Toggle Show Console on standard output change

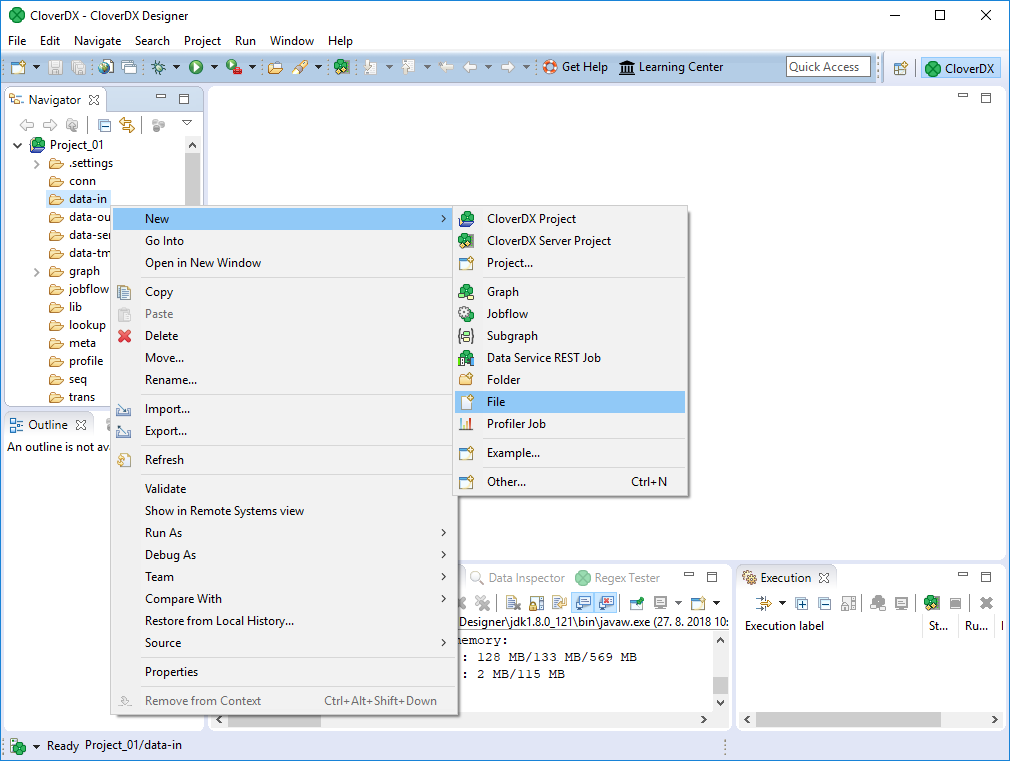point(582,603)
